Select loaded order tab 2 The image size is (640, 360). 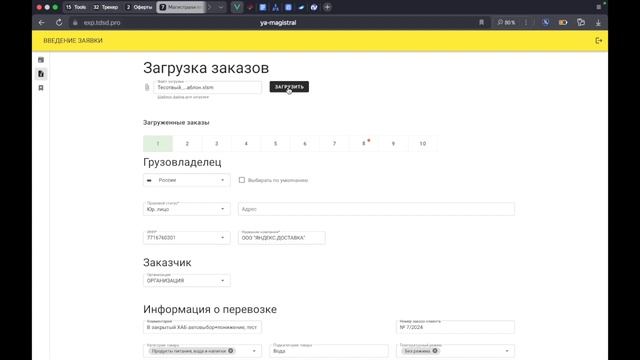pyautogui.click(x=187, y=144)
